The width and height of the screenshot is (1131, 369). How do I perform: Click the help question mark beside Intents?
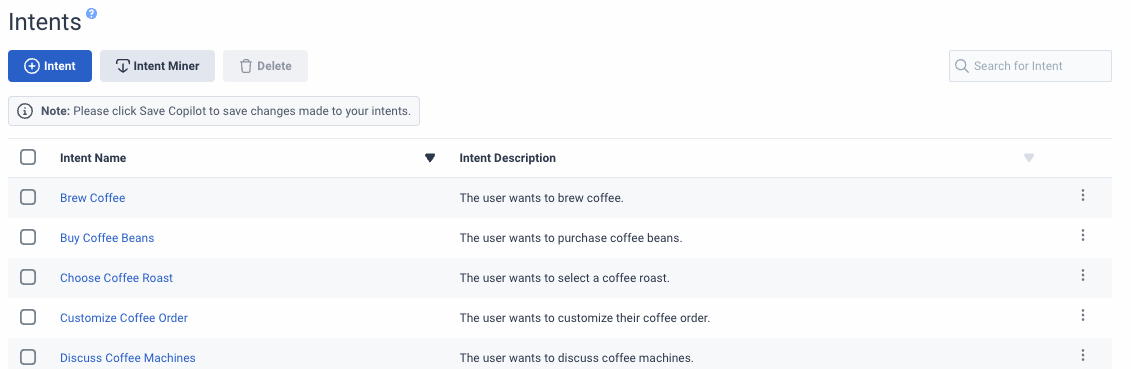(x=91, y=14)
